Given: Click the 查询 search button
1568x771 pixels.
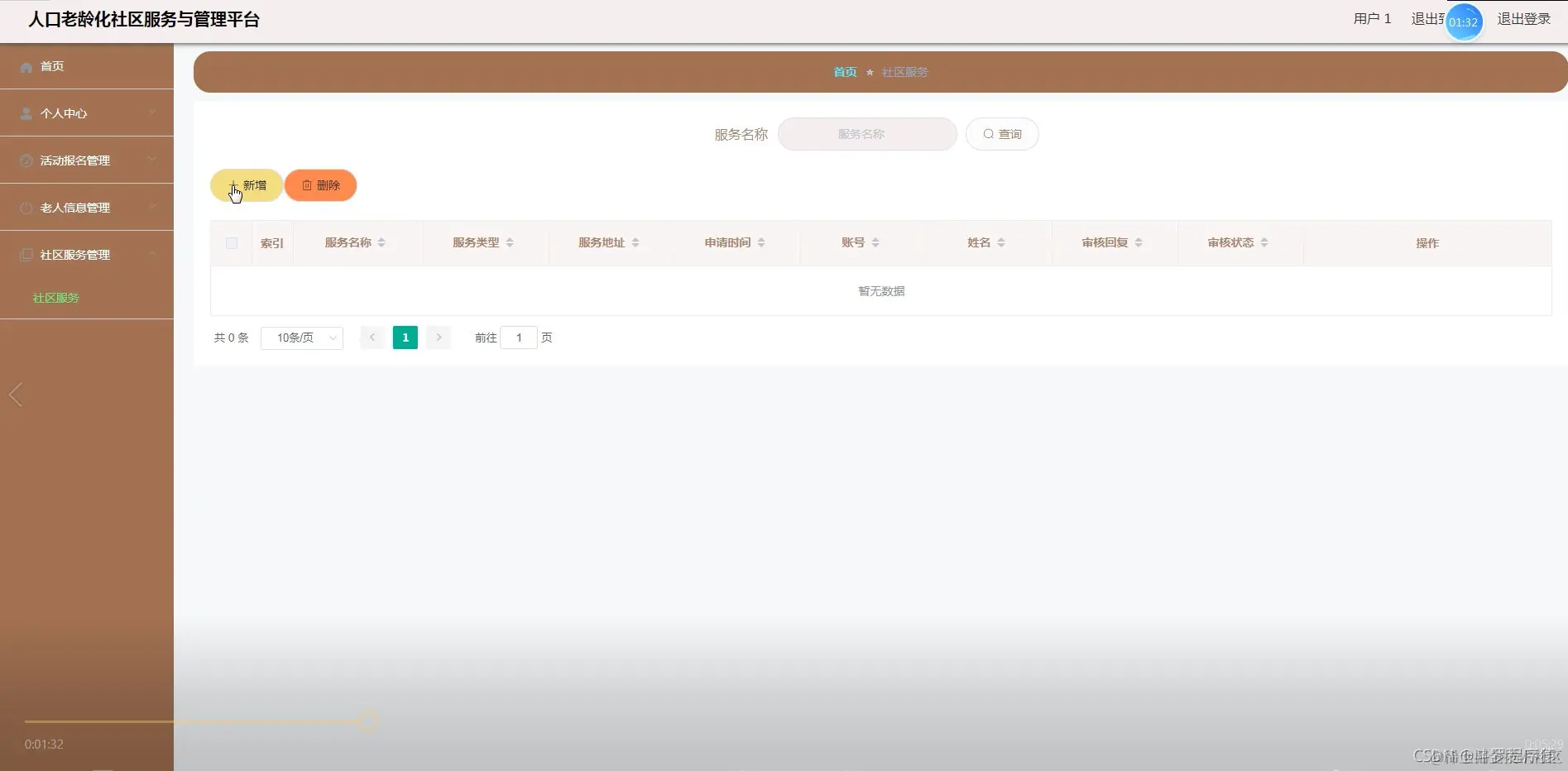Looking at the screenshot, I should (x=1002, y=133).
